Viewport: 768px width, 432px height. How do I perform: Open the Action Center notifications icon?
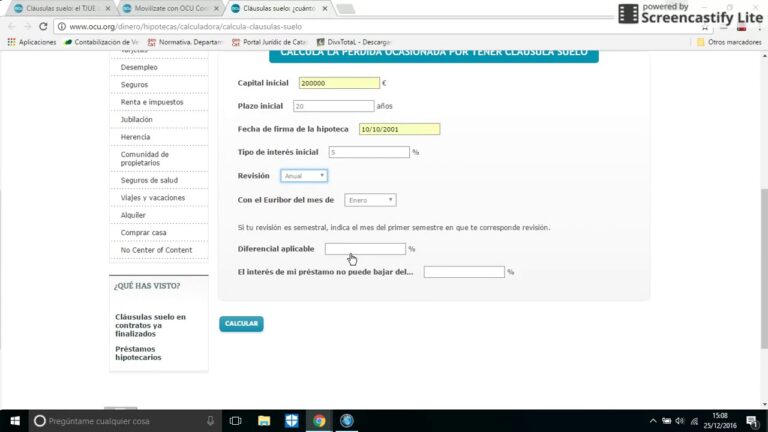tap(753, 421)
